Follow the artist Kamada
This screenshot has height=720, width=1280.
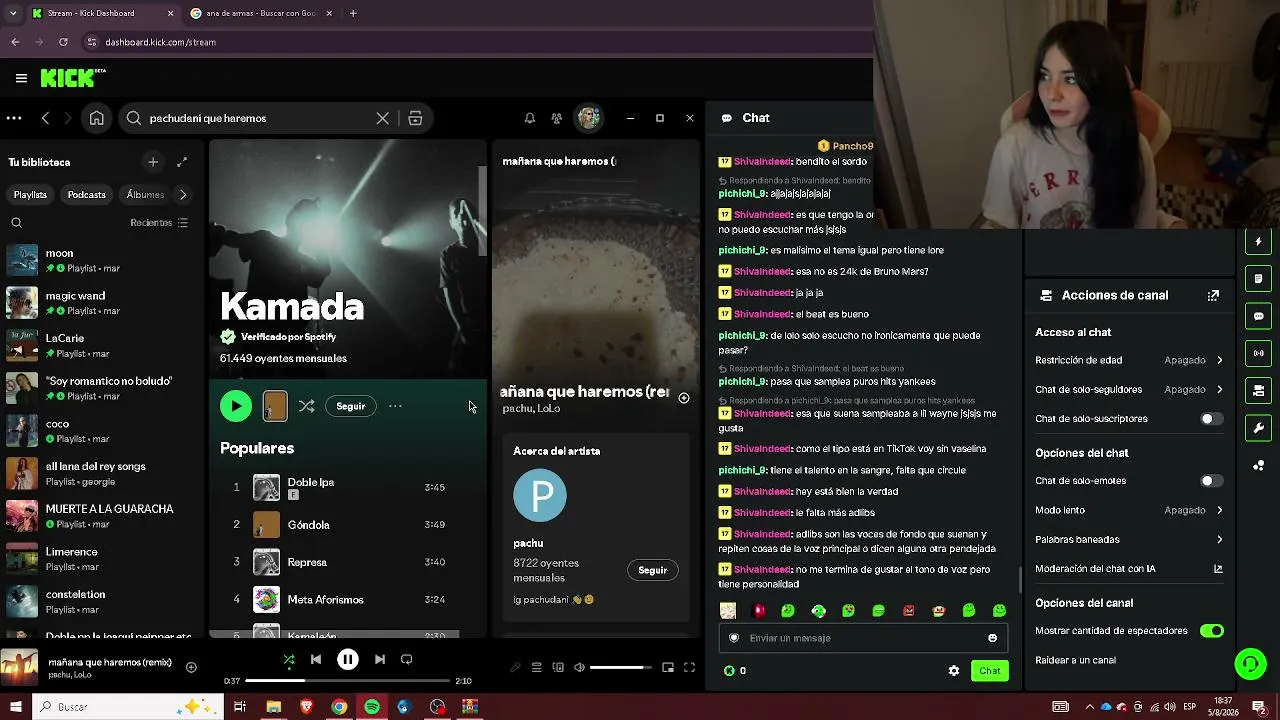(x=351, y=406)
